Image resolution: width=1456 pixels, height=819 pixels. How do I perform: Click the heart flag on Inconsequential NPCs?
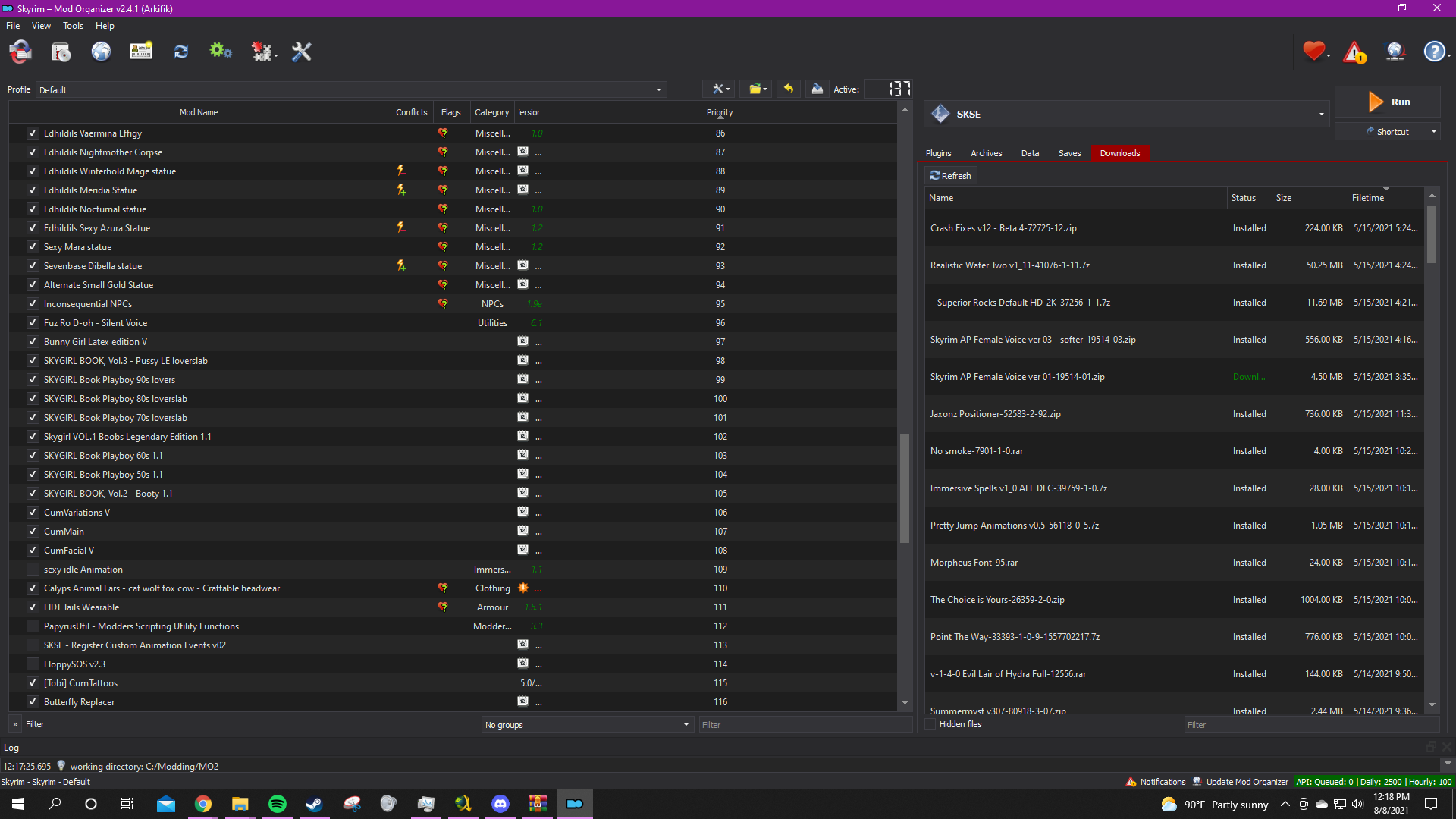[x=443, y=303]
